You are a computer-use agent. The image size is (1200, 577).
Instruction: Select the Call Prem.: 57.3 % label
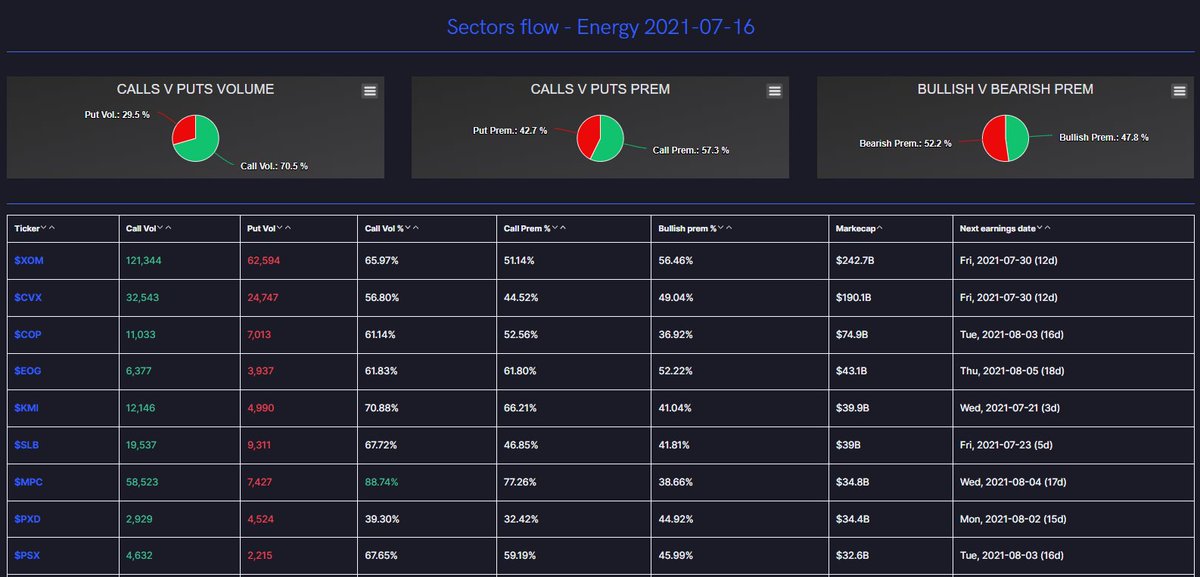click(x=691, y=151)
